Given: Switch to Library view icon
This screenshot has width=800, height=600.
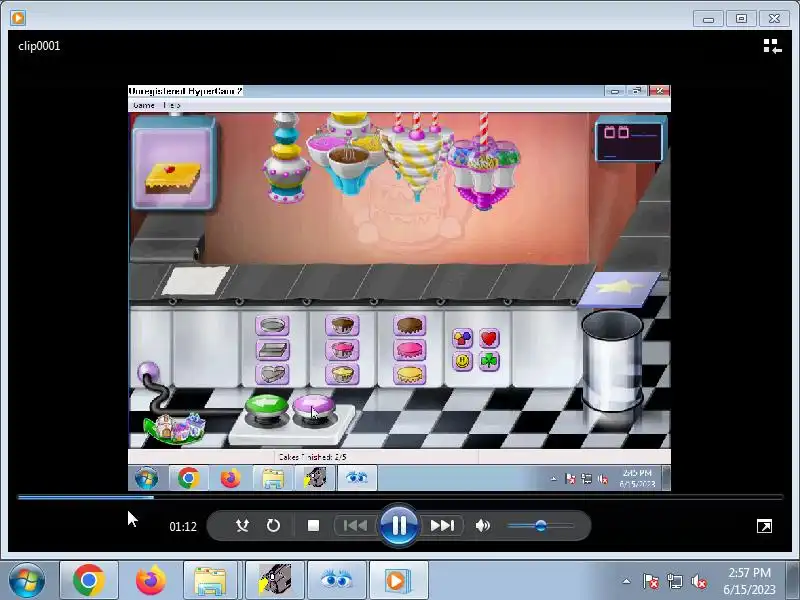Looking at the screenshot, I should [x=772, y=46].
